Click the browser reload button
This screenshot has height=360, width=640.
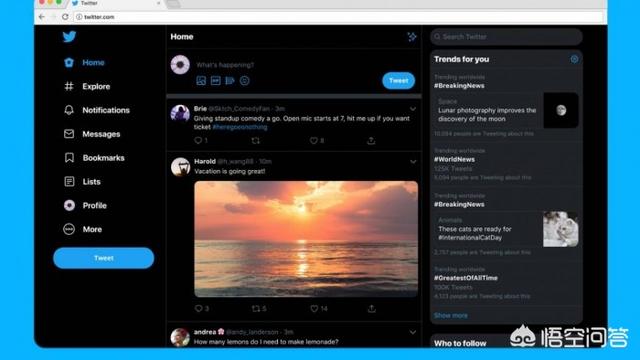pyautogui.click(x=65, y=17)
